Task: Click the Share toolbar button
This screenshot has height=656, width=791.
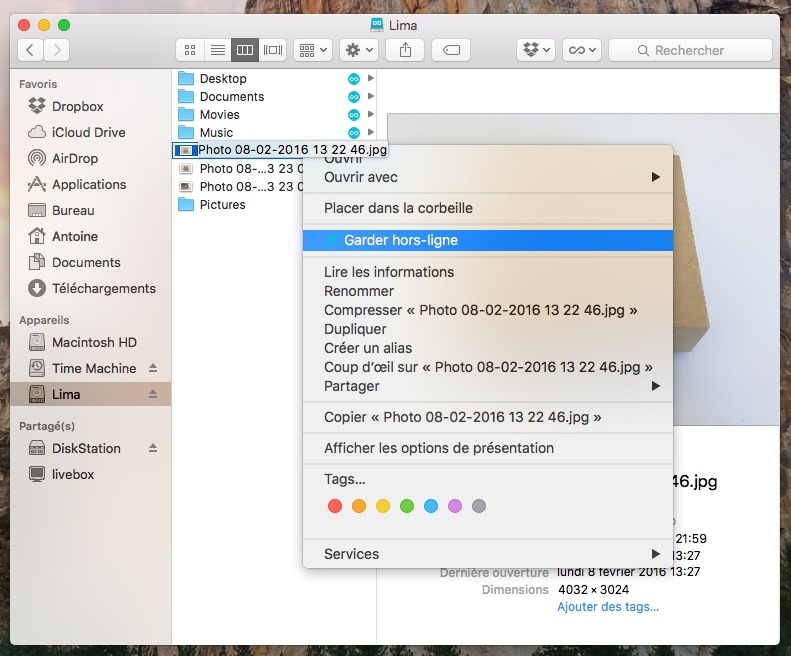Action: pos(405,50)
